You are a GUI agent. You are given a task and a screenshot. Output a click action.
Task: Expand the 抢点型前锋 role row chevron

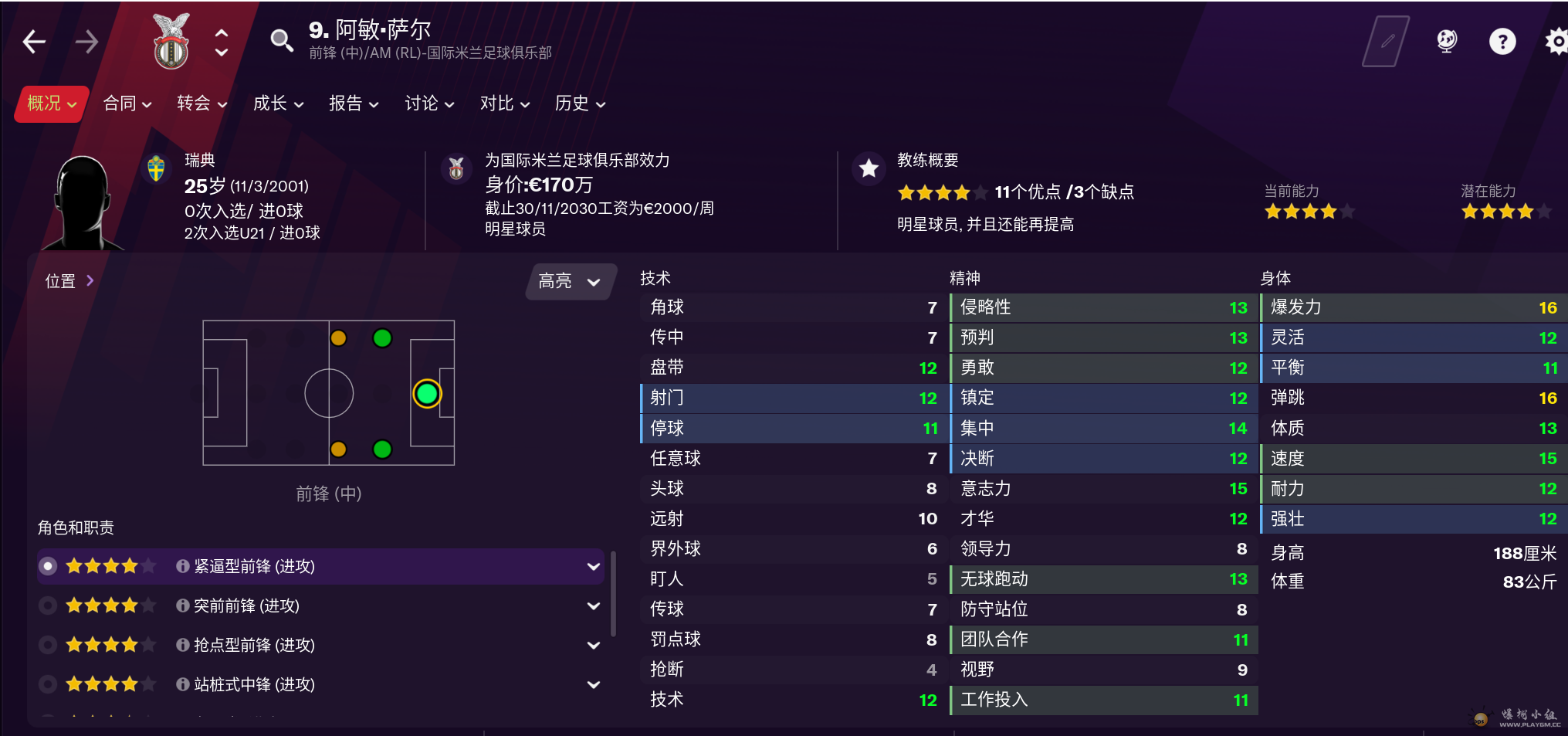click(594, 645)
